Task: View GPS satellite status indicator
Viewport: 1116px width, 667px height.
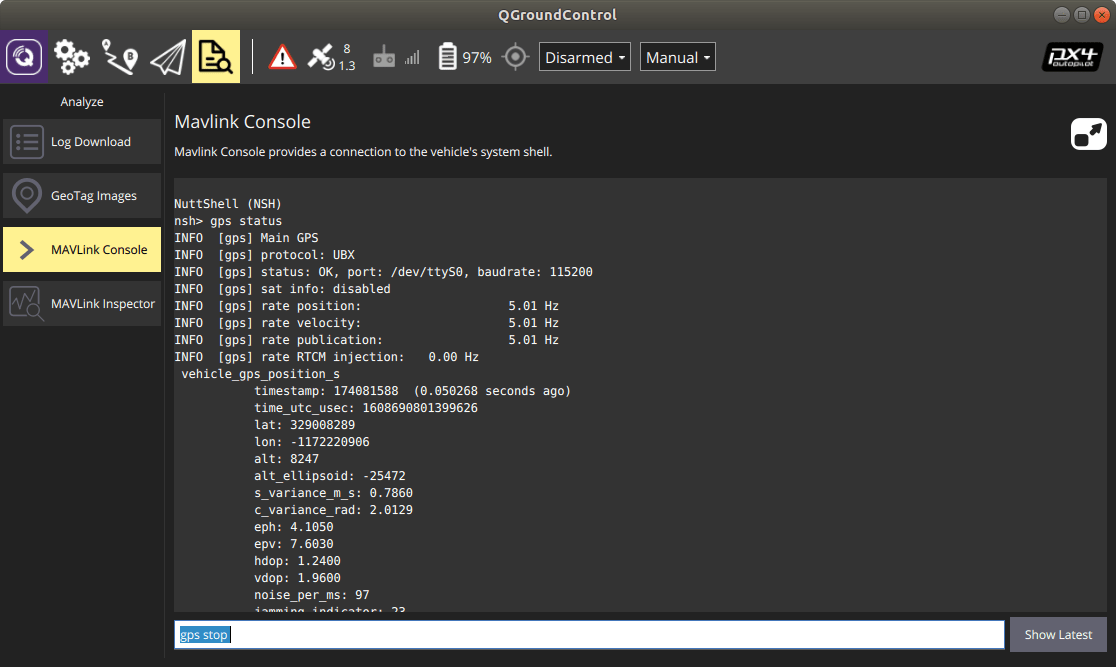Action: tap(331, 57)
